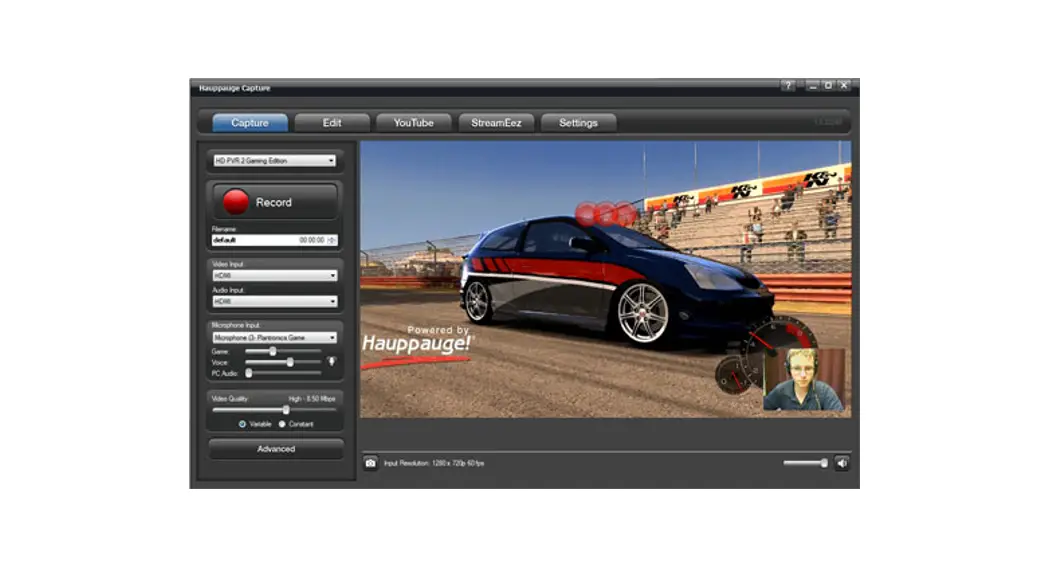Adjust the Voice volume slider

pyautogui.click(x=283, y=362)
